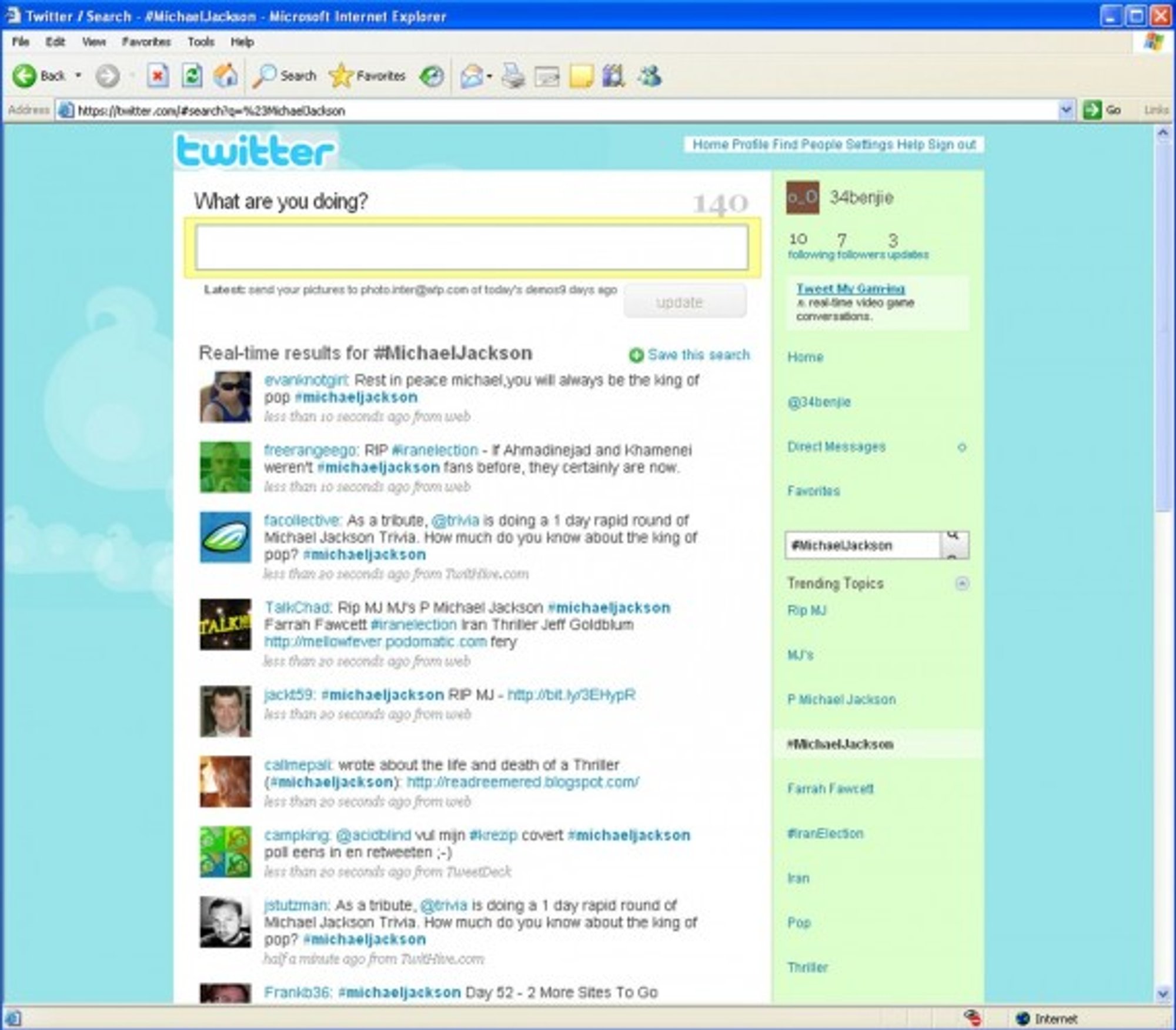Open the Search magnifier toolbar button
The height and width of the screenshot is (1030, 1176).
tap(285, 76)
